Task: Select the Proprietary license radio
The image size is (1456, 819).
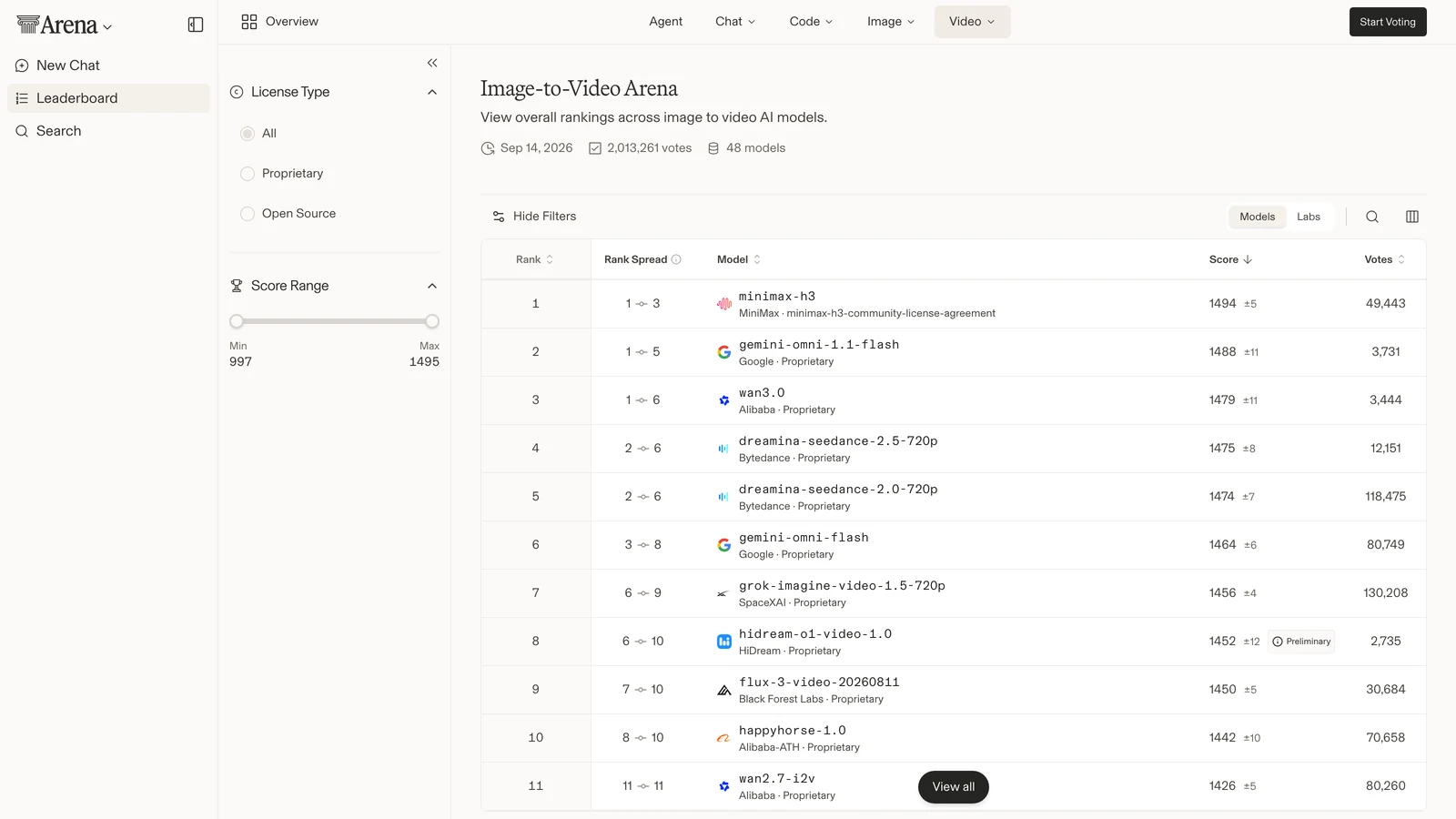Action: pyautogui.click(x=248, y=174)
